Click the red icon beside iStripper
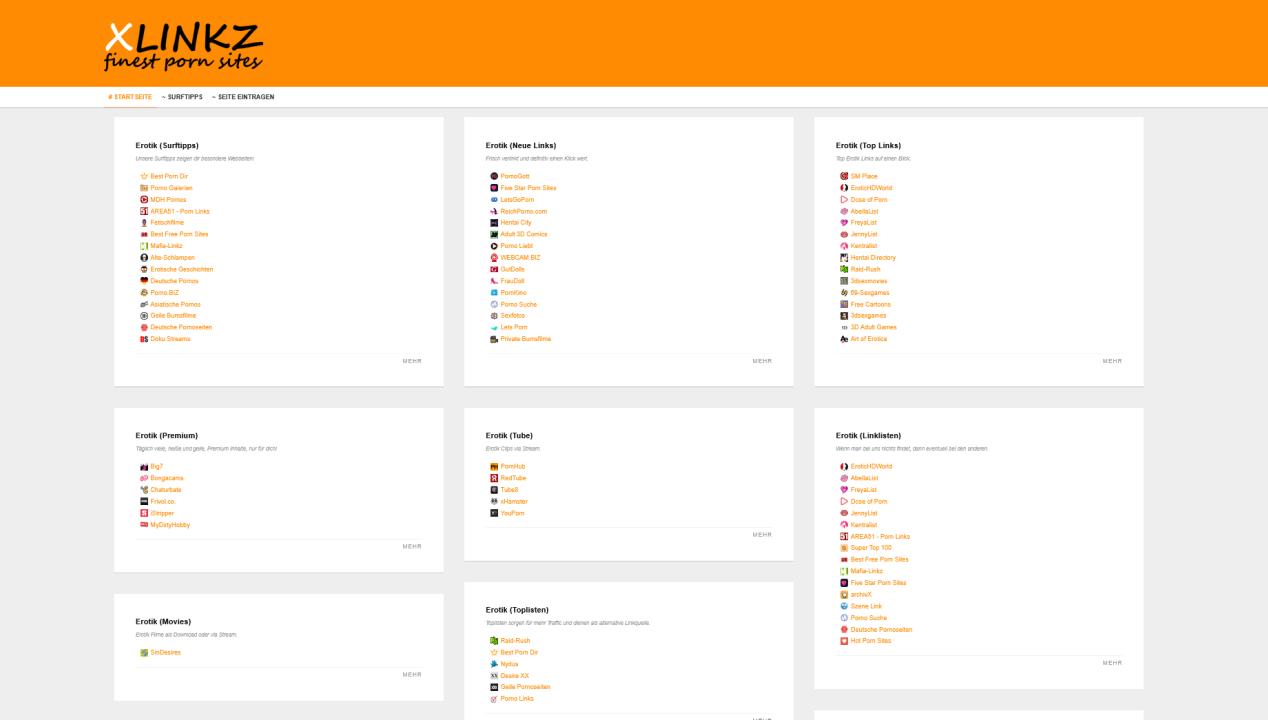The image size is (1268, 720). (x=144, y=513)
